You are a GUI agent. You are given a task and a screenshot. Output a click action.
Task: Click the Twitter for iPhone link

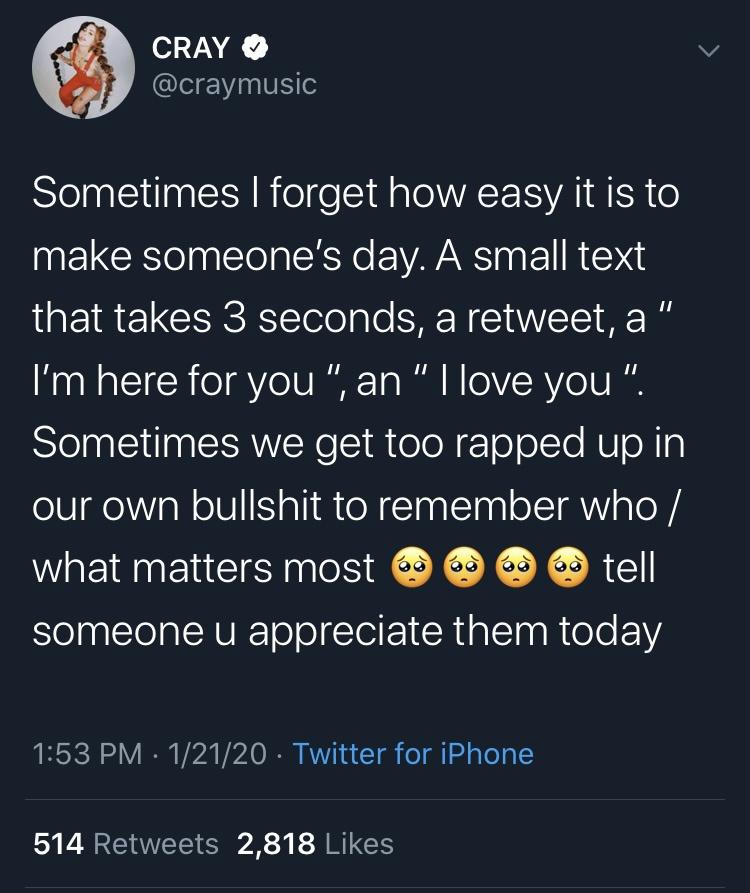click(413, 753)
